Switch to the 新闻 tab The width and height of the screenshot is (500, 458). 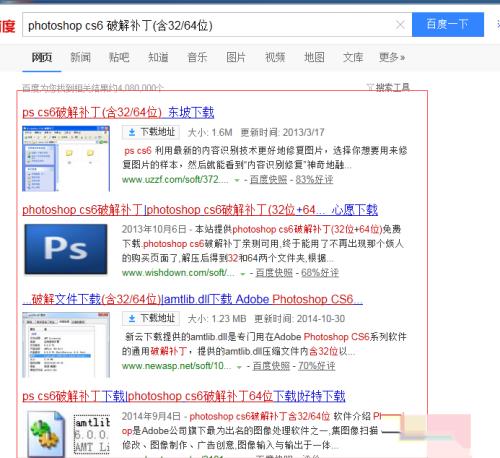click(80, 57)
